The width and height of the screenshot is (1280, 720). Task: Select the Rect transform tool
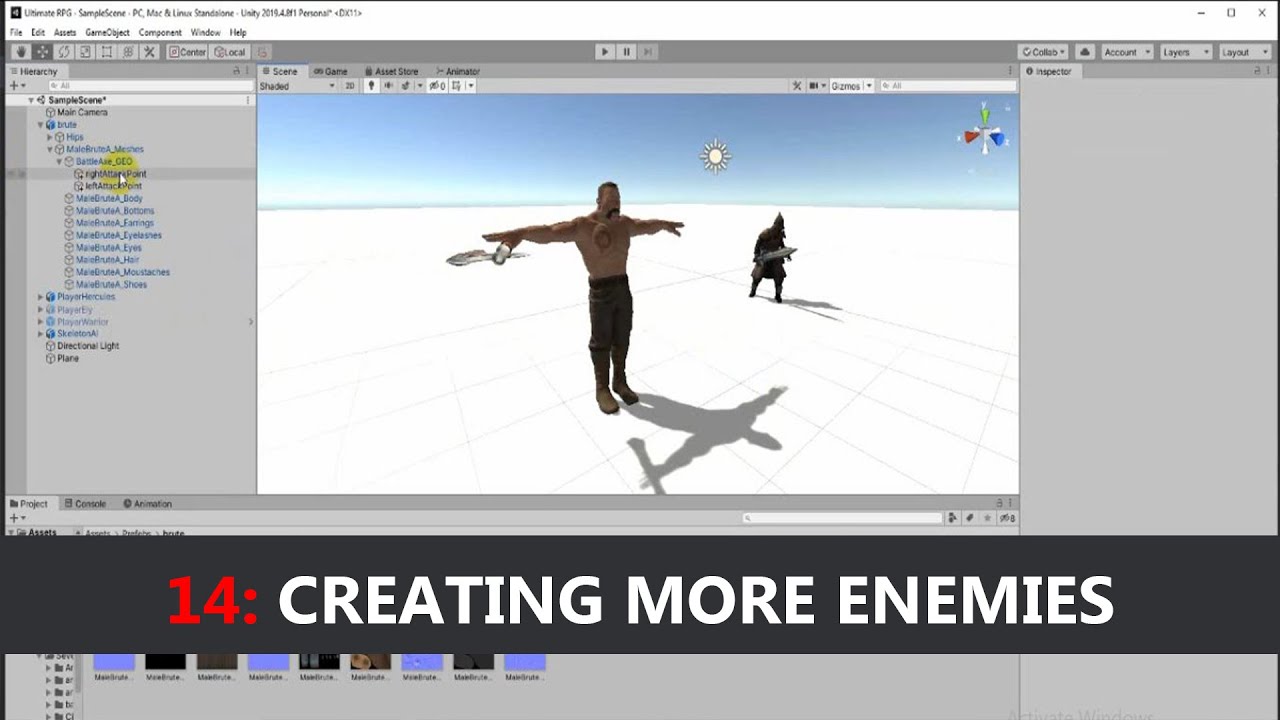click(x=107, y=52)
